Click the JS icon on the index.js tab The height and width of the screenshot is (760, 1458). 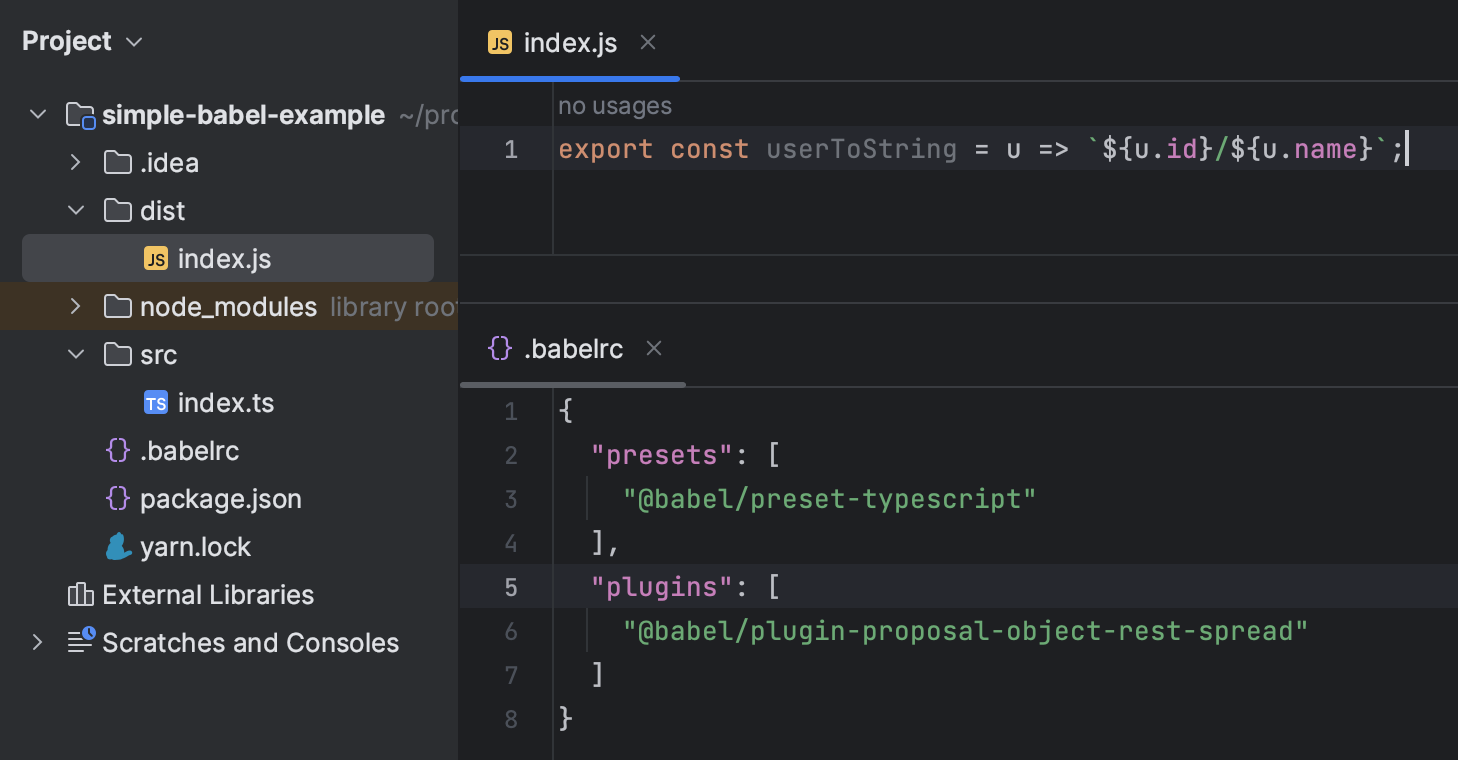pyautogui.click(x=499, y=43)
